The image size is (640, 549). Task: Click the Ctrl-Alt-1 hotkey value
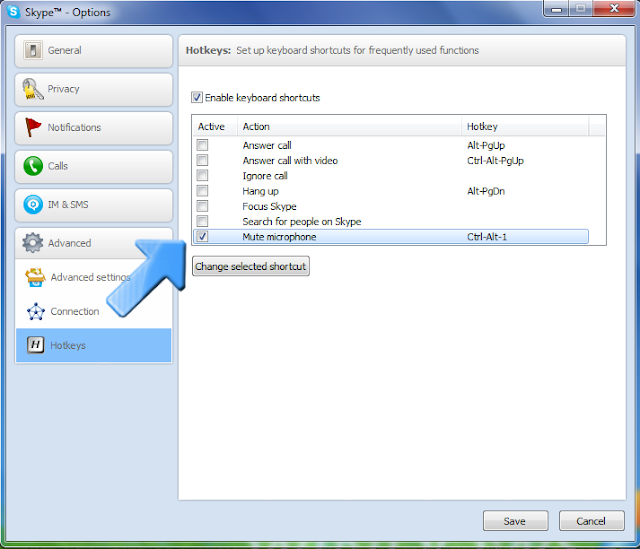click(487, 237)
